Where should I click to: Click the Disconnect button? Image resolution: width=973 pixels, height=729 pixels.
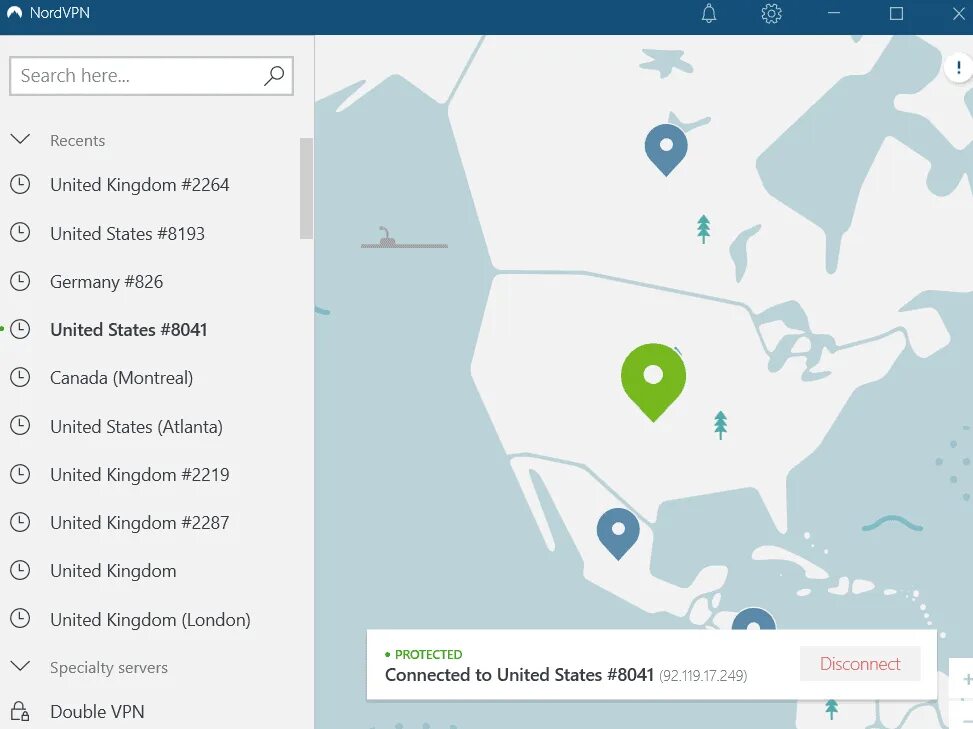(860, 664)
